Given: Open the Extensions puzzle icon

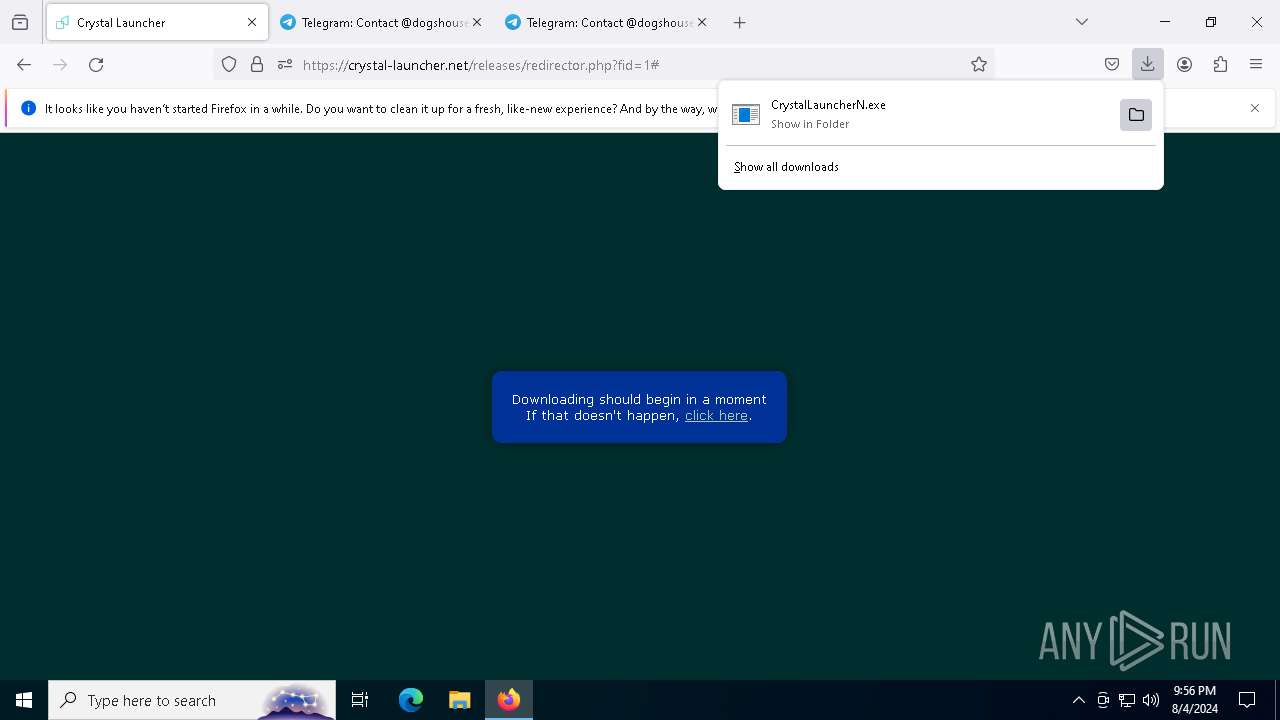Looking at the screenshot, I should (x=1220, y=65).
